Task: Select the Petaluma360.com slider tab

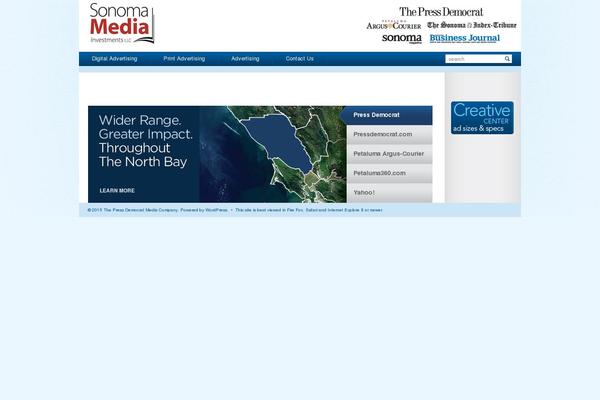Action: 390,173
